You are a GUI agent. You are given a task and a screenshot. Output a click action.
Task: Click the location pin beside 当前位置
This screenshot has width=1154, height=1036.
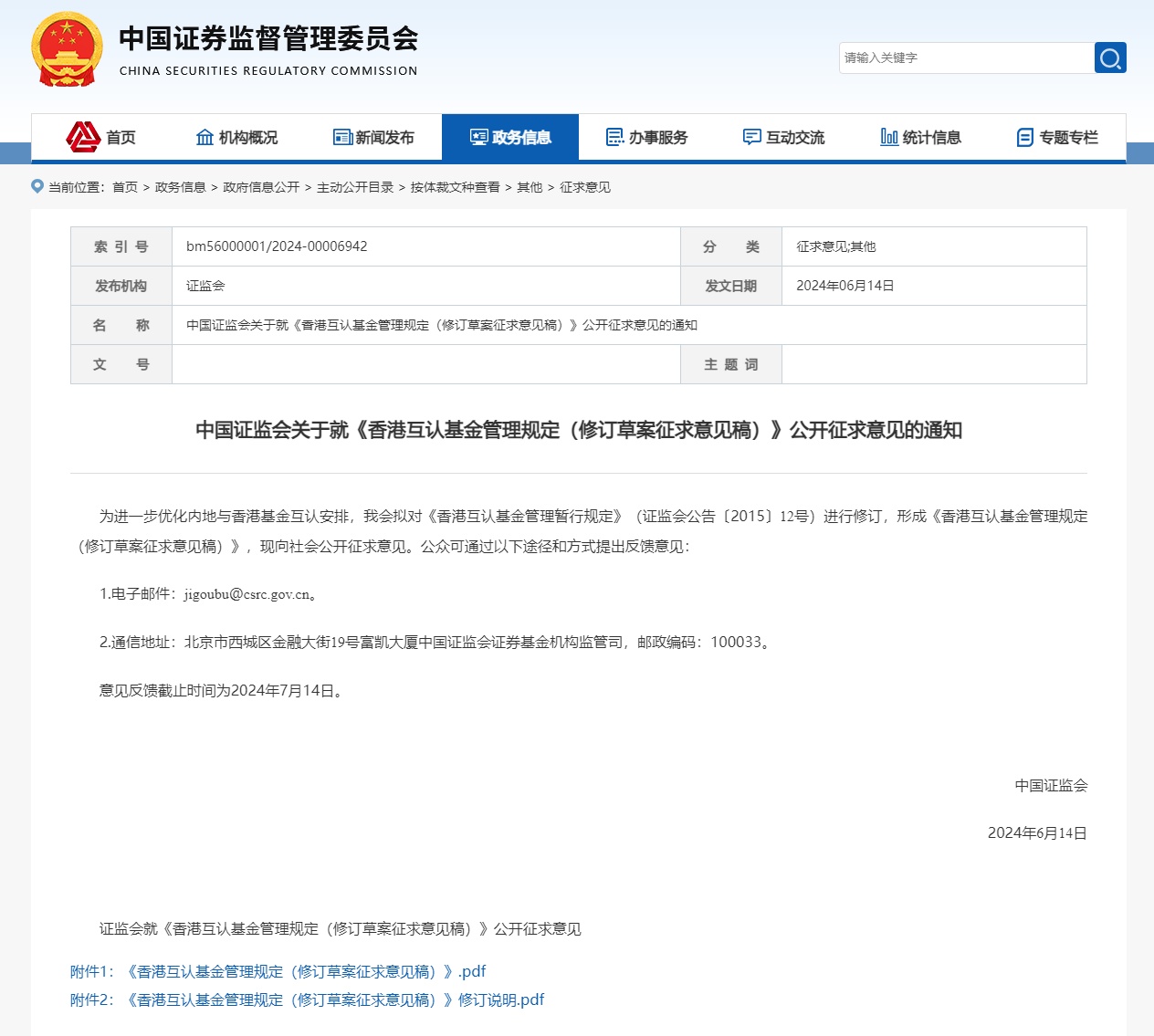(37, 186)
